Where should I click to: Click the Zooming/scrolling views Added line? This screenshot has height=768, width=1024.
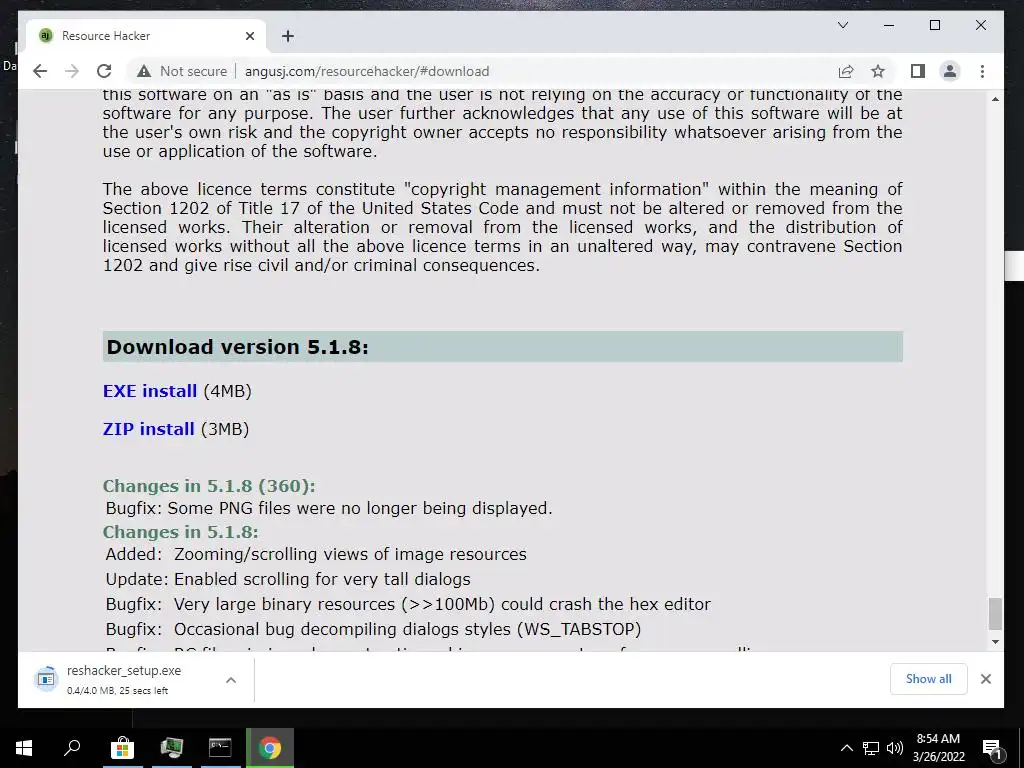point(316,554)
